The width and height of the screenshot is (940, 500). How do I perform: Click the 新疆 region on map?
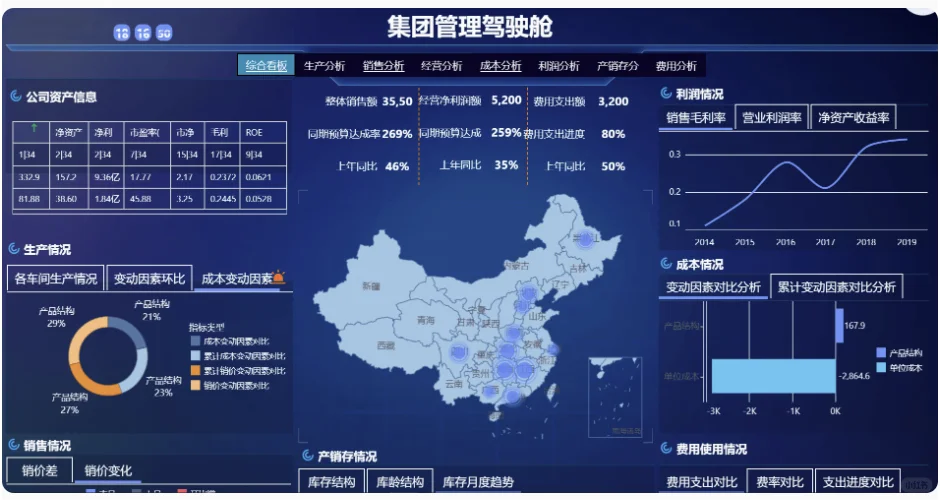370,286
